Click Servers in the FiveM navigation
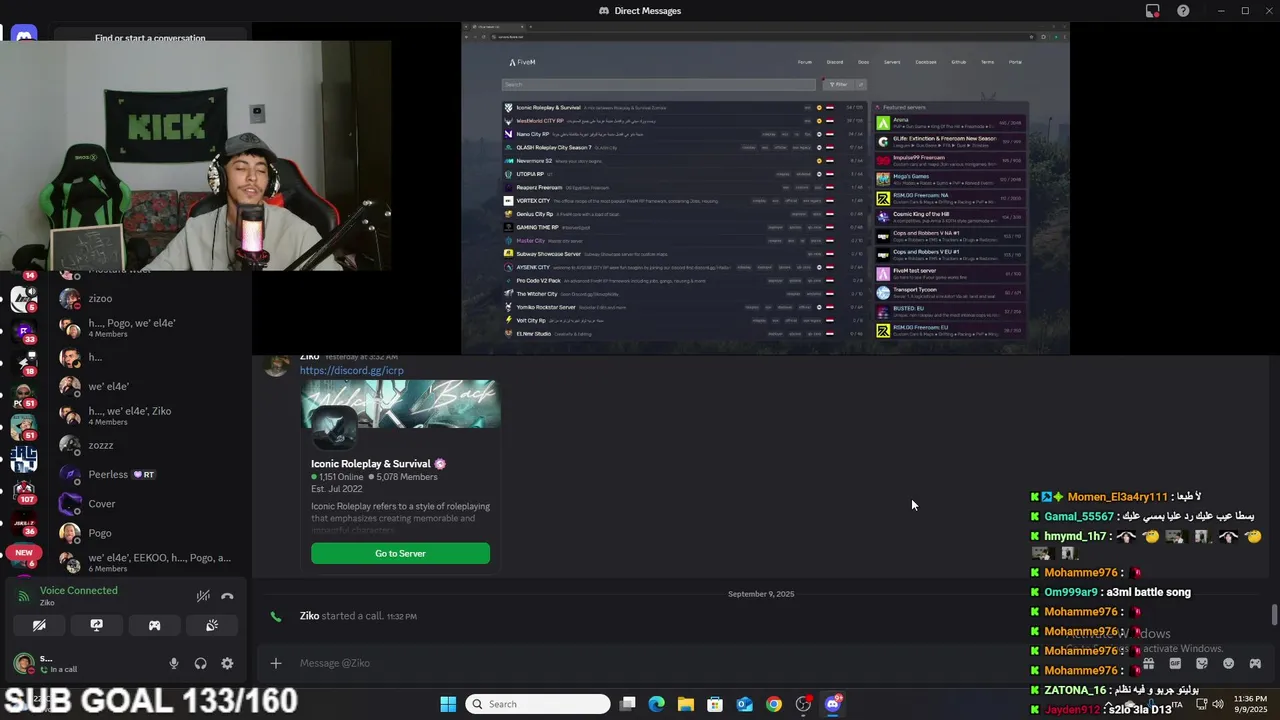The image size is (1280, 720). (x=892, y=62)
